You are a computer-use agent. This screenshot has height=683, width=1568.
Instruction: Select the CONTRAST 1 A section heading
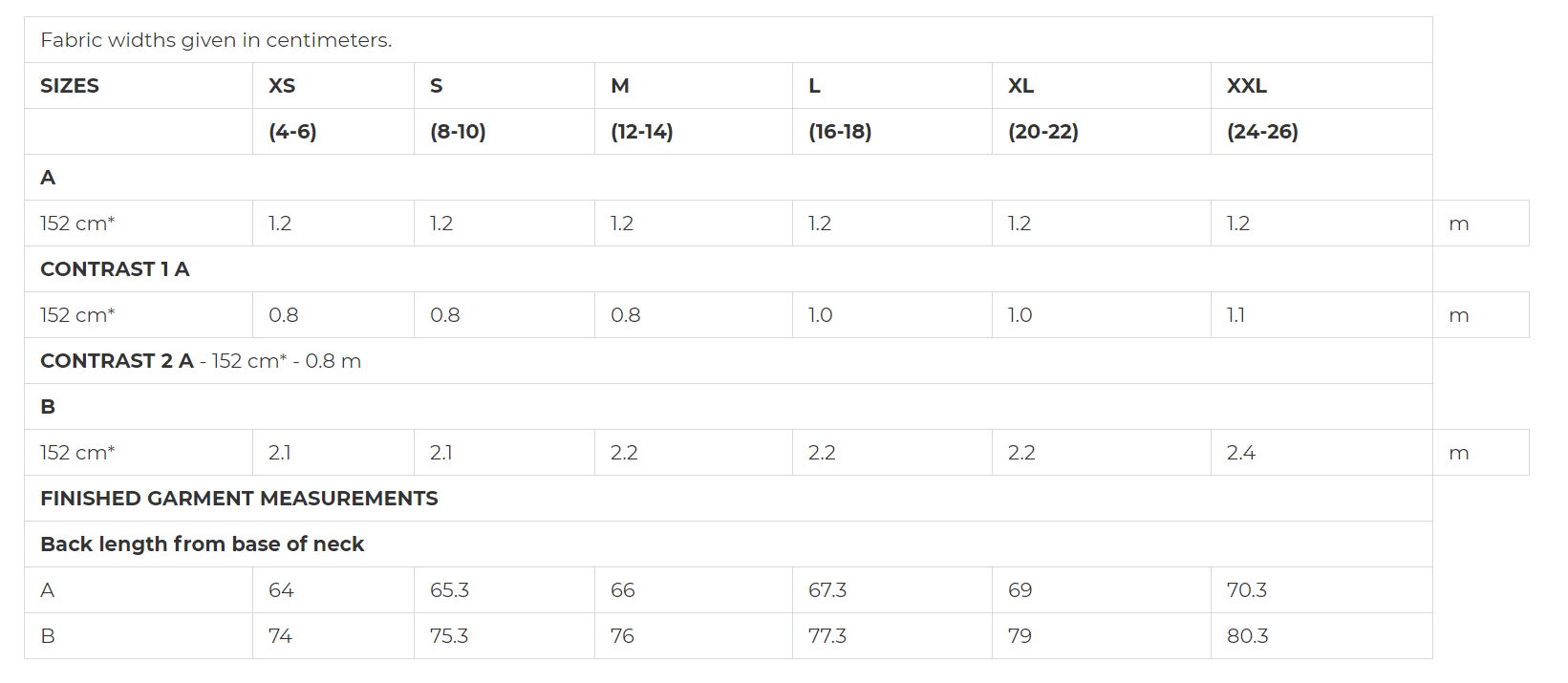point(115,269)
